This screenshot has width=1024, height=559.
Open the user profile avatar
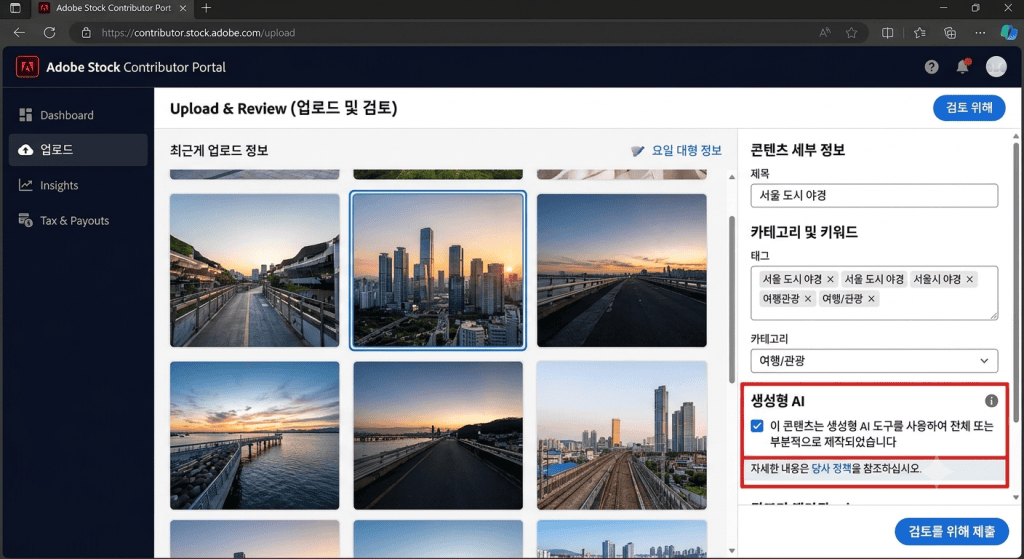[x=996, y=67]
